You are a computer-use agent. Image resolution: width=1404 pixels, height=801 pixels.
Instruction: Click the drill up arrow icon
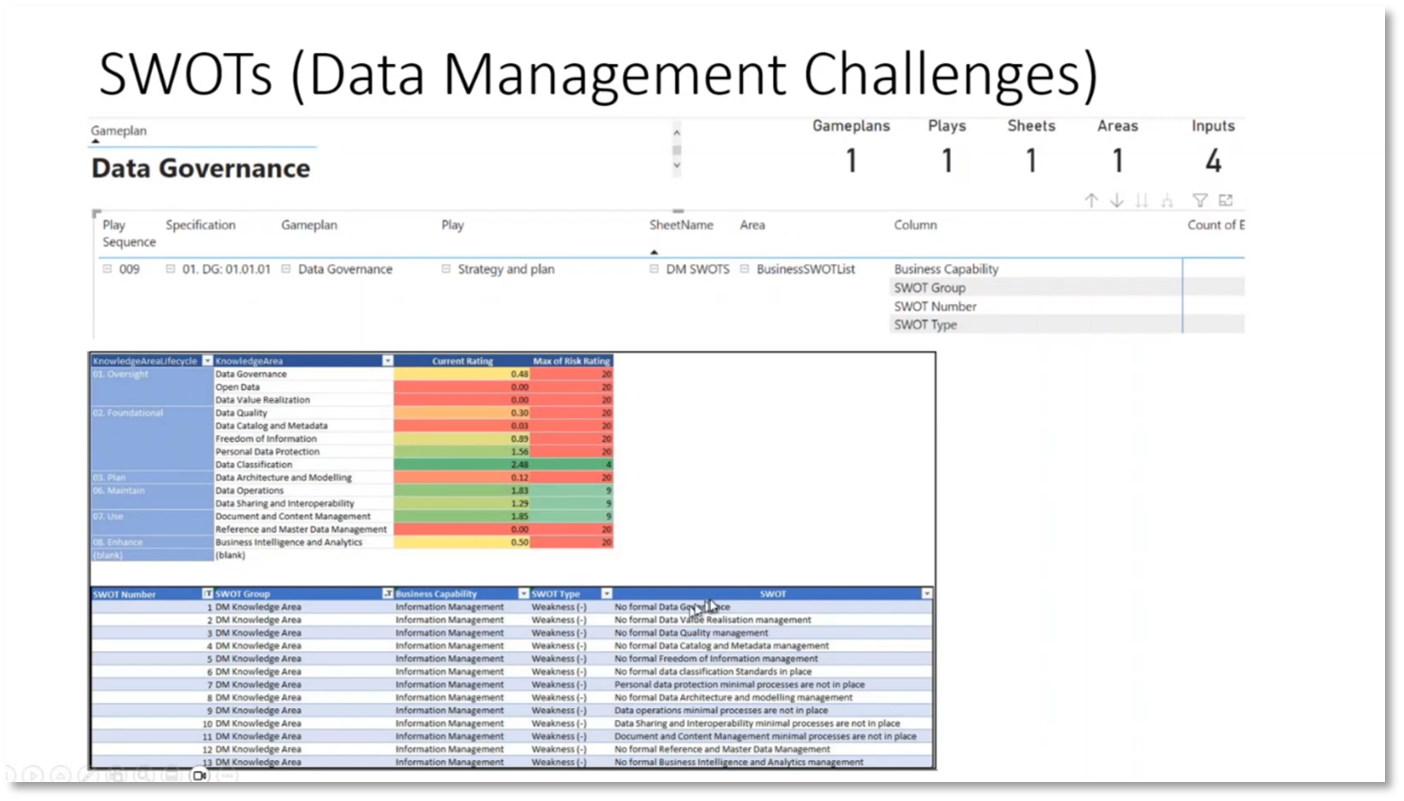click(1092, 200)
